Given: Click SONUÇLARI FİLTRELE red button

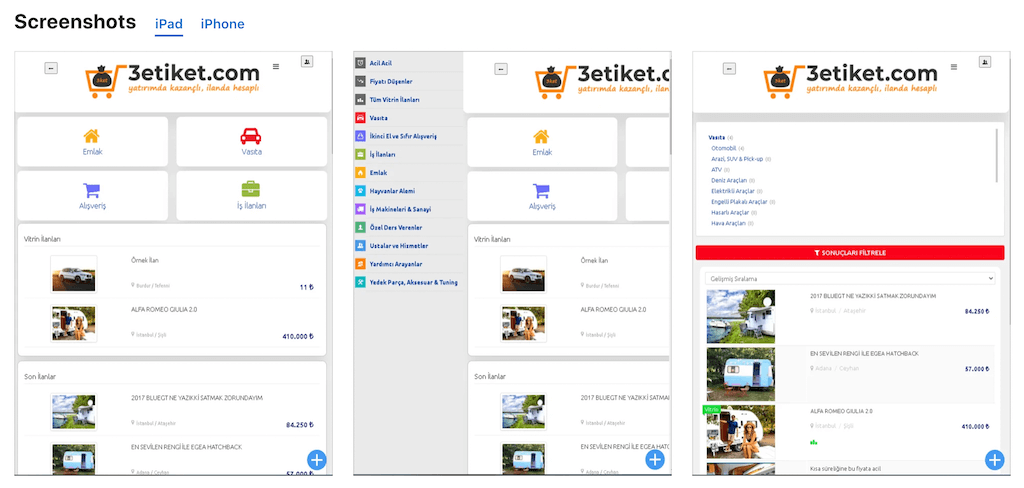Looking at the screenshot, I should point(850,253).
